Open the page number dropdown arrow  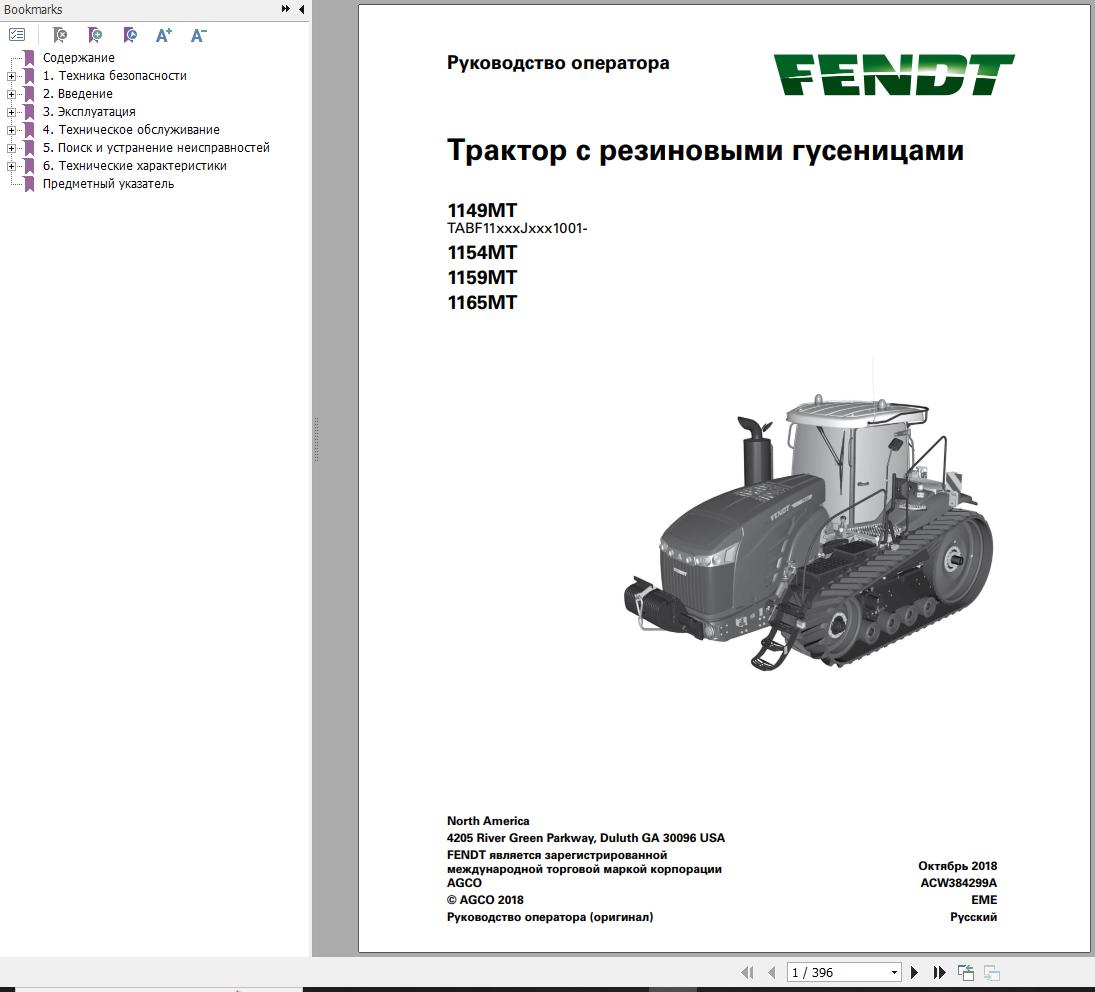894,972
